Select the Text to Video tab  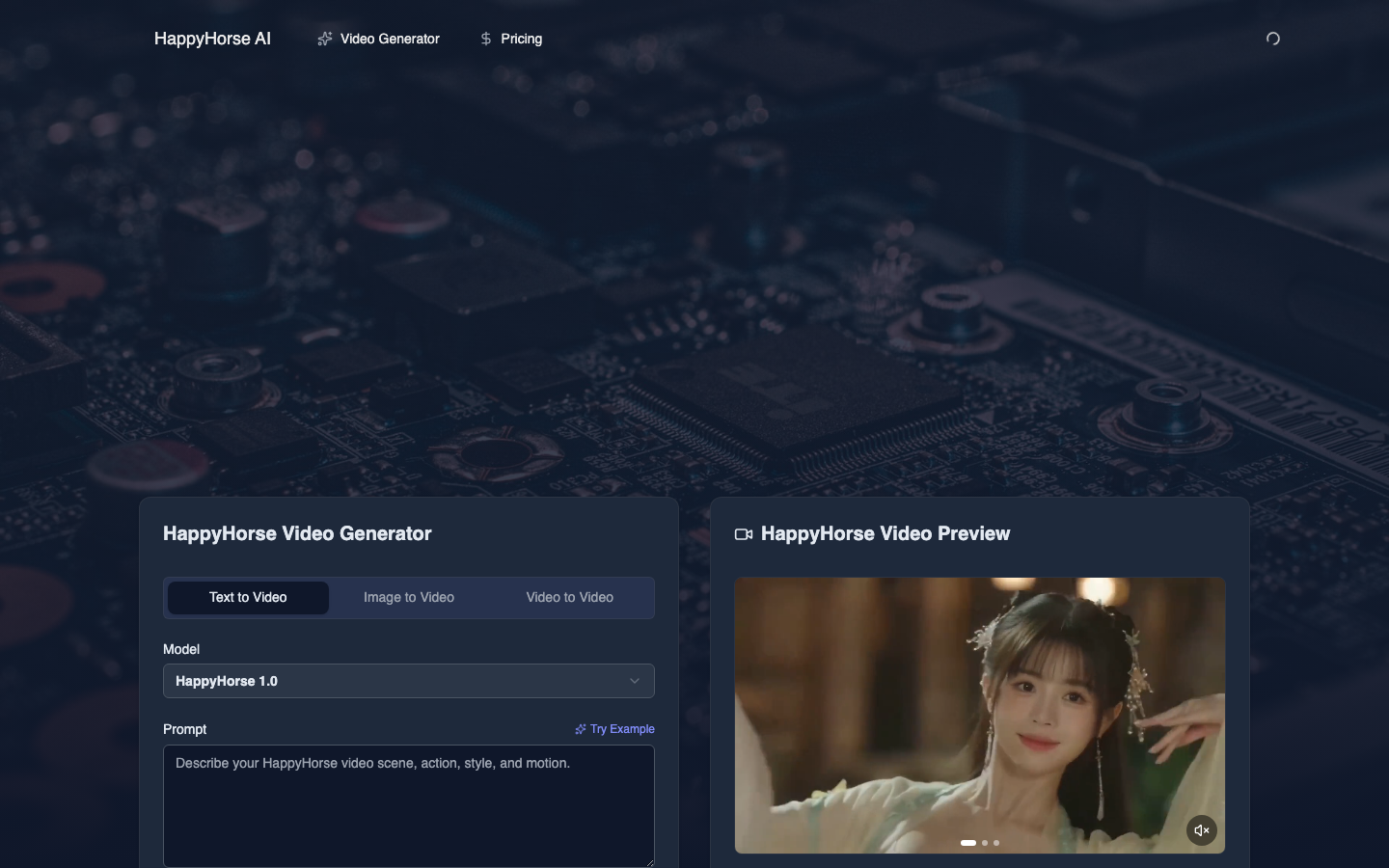coord(248,597)
